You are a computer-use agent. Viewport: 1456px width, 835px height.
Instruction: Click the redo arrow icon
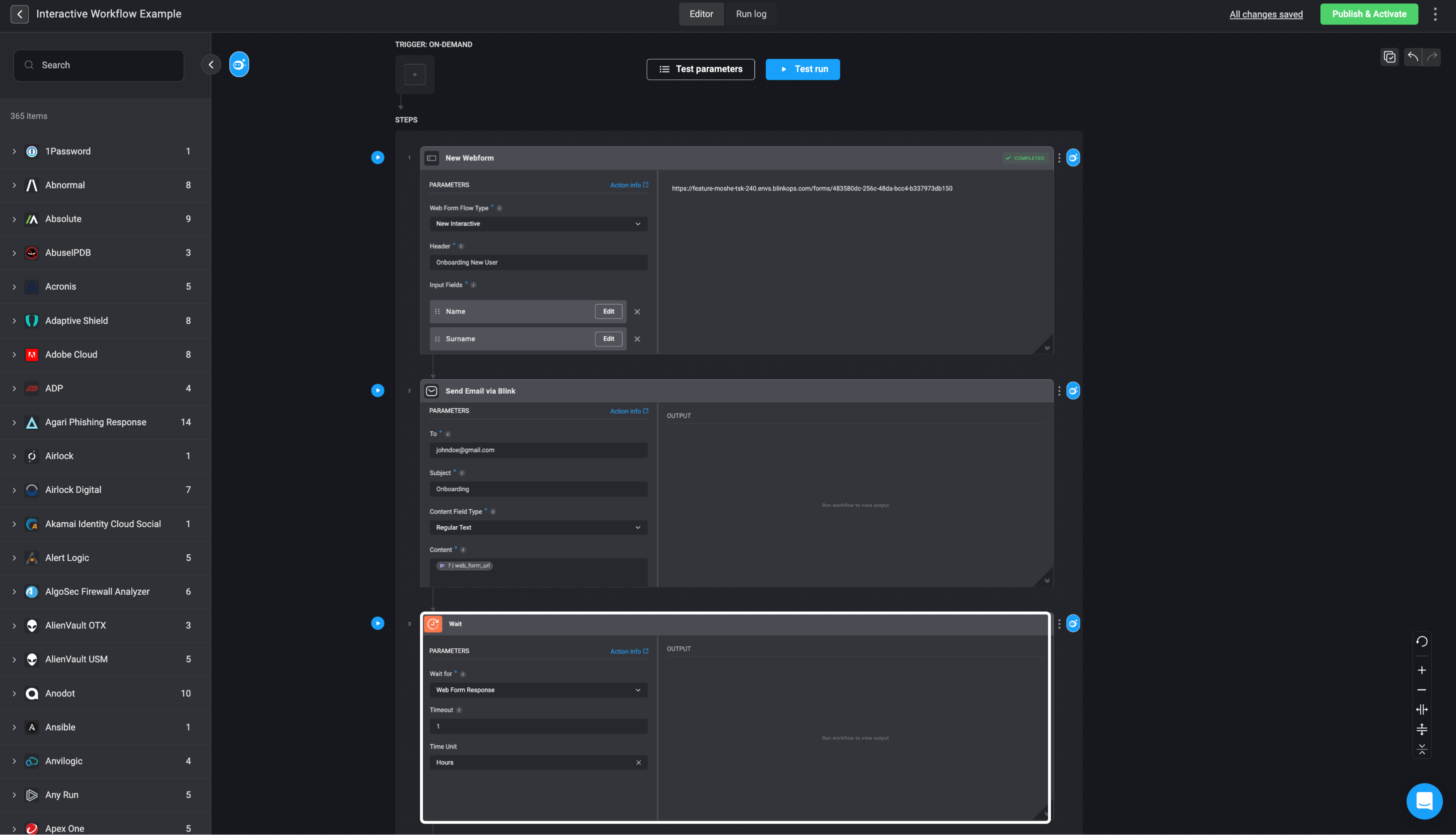pyautogui.click(x=1432, y=56)
